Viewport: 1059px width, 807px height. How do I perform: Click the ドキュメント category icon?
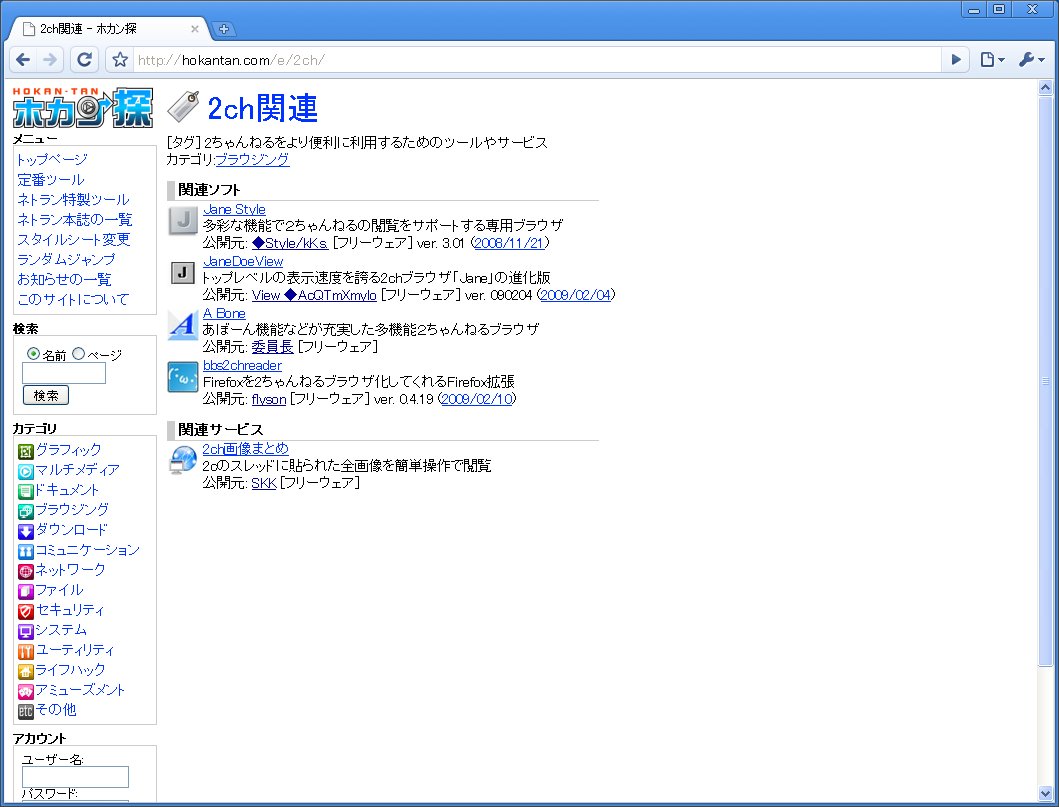tap(25, 491)
